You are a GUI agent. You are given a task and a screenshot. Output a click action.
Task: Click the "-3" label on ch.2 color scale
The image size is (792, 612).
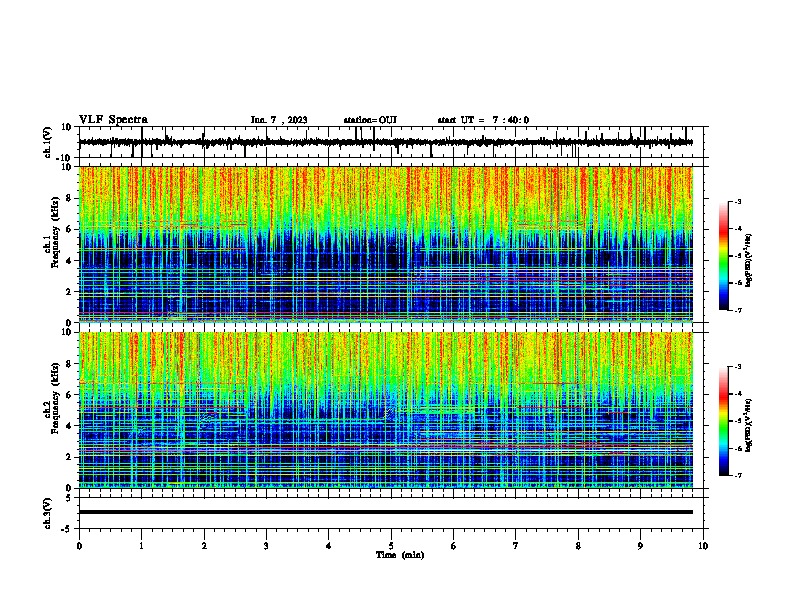tap(738, 367)
